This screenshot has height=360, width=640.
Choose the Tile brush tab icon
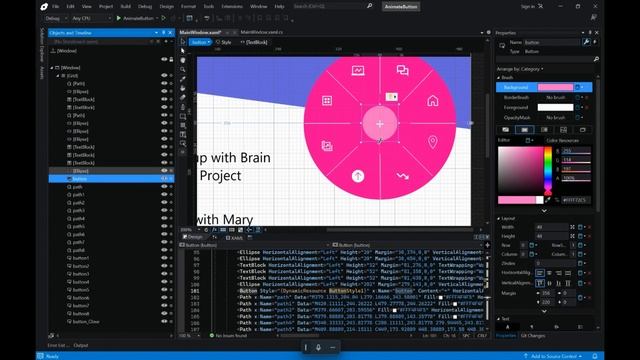coord(563,130)
